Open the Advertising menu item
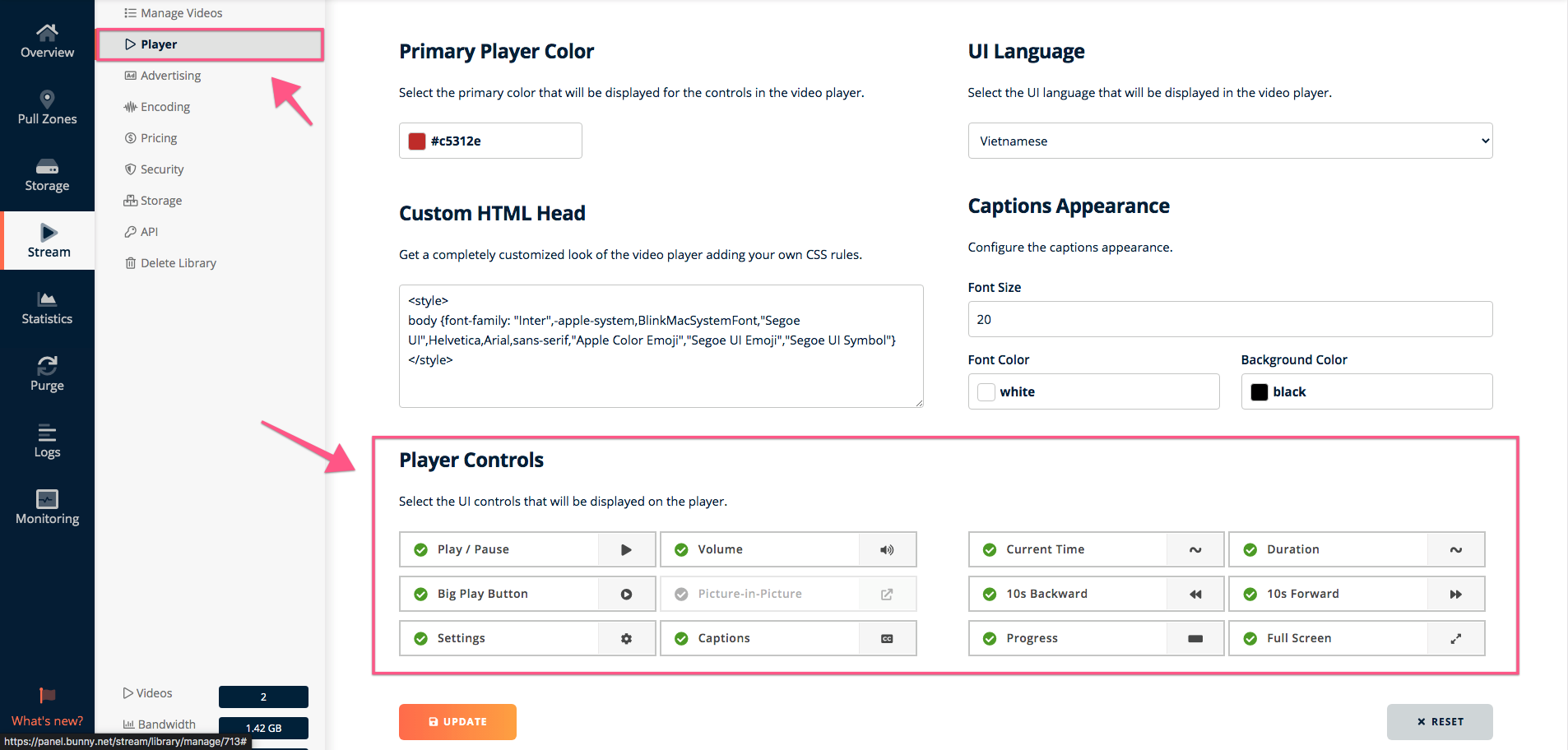This screenshot has height=750, width=1568. point(163,76)
